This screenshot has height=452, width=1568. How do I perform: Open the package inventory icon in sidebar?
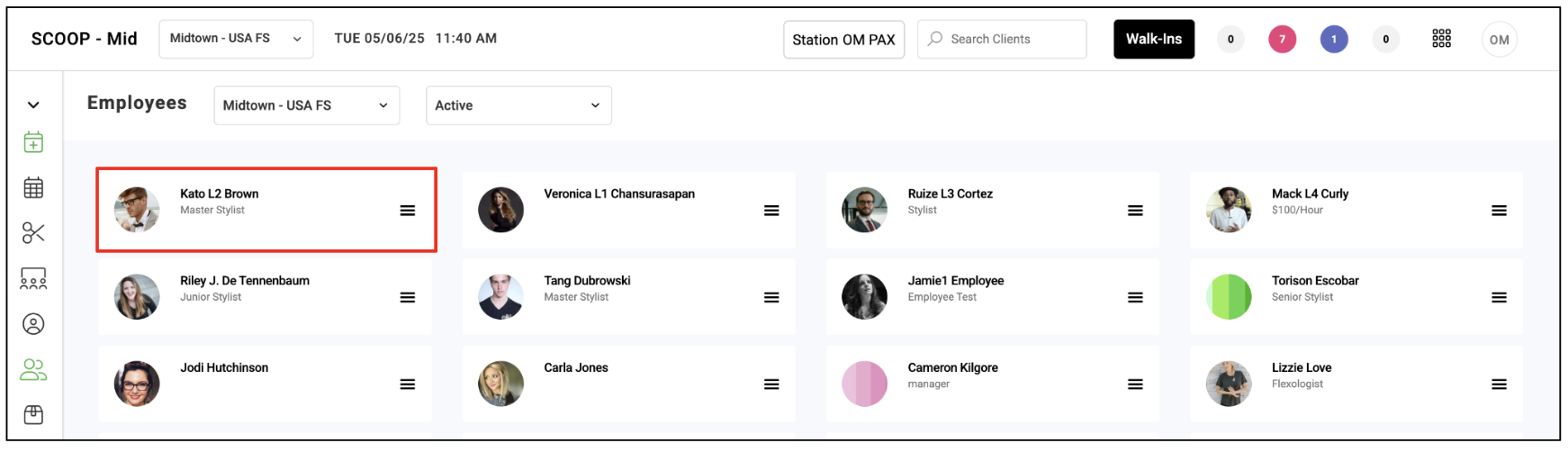(x=33, y=414)
